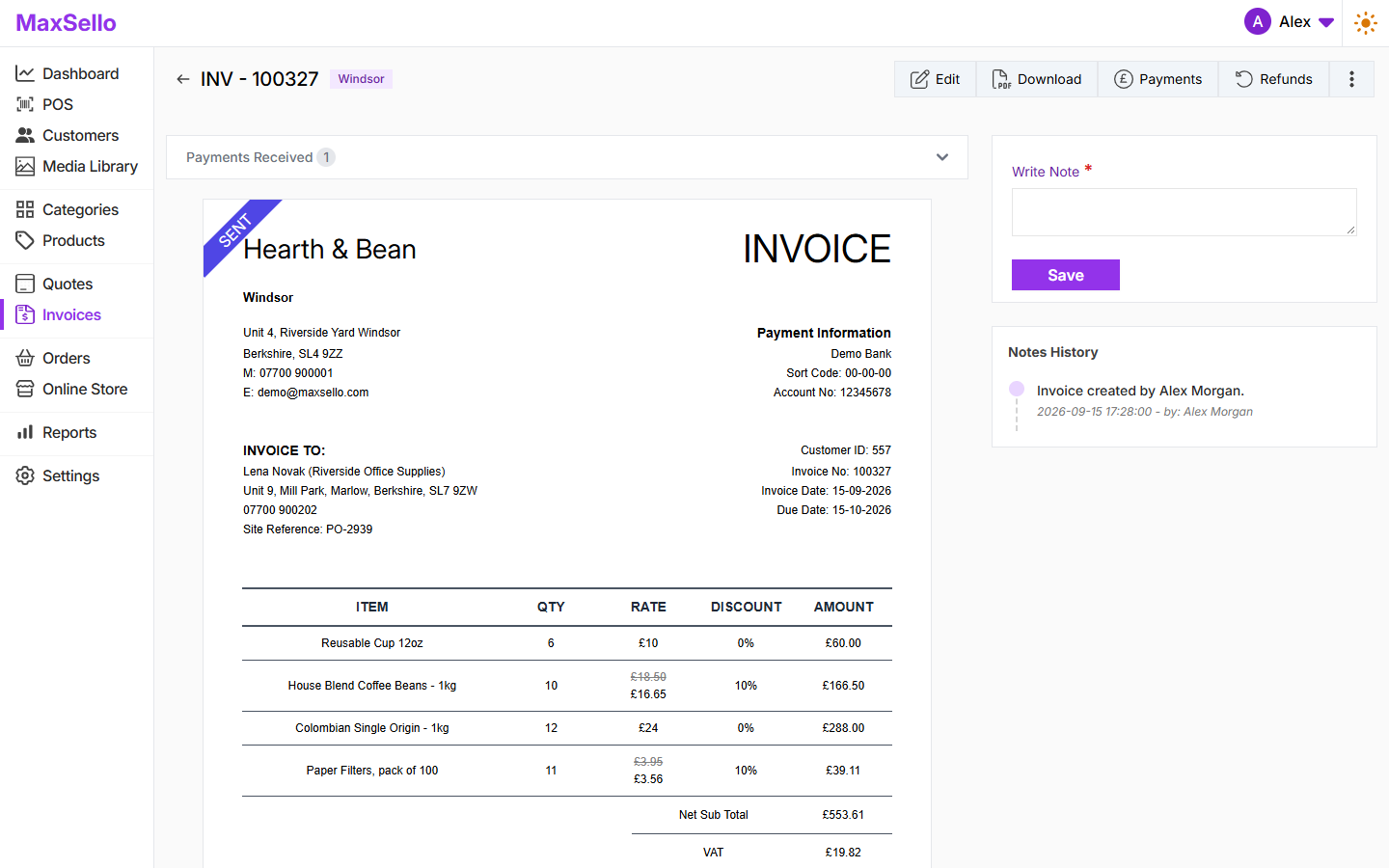Click the note timestamp '2026-09-15 17:28:00'

[1095, 412]
